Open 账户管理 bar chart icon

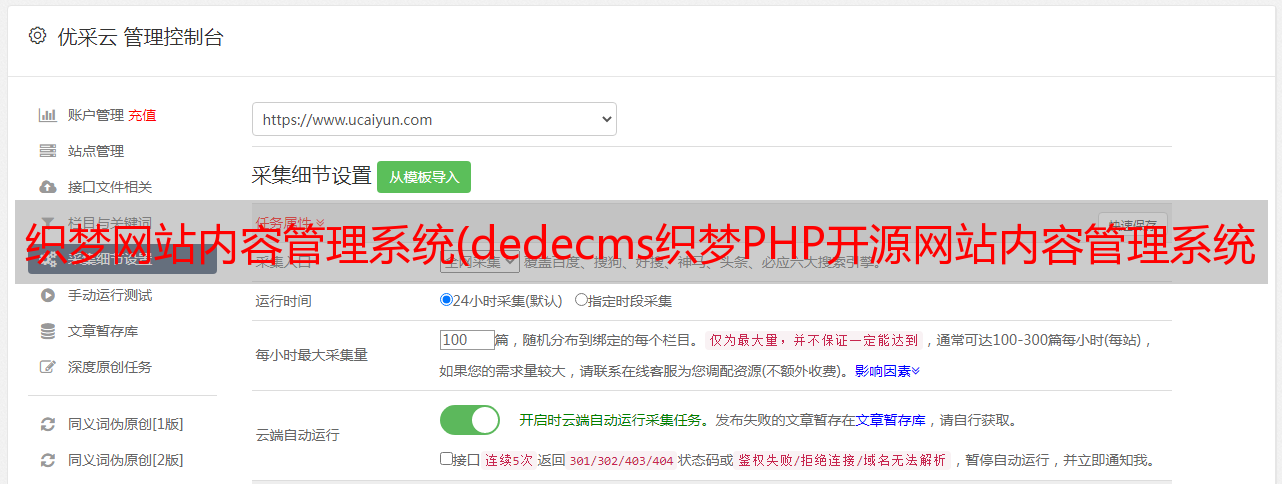pyautogui.click(x=47, y=115)
